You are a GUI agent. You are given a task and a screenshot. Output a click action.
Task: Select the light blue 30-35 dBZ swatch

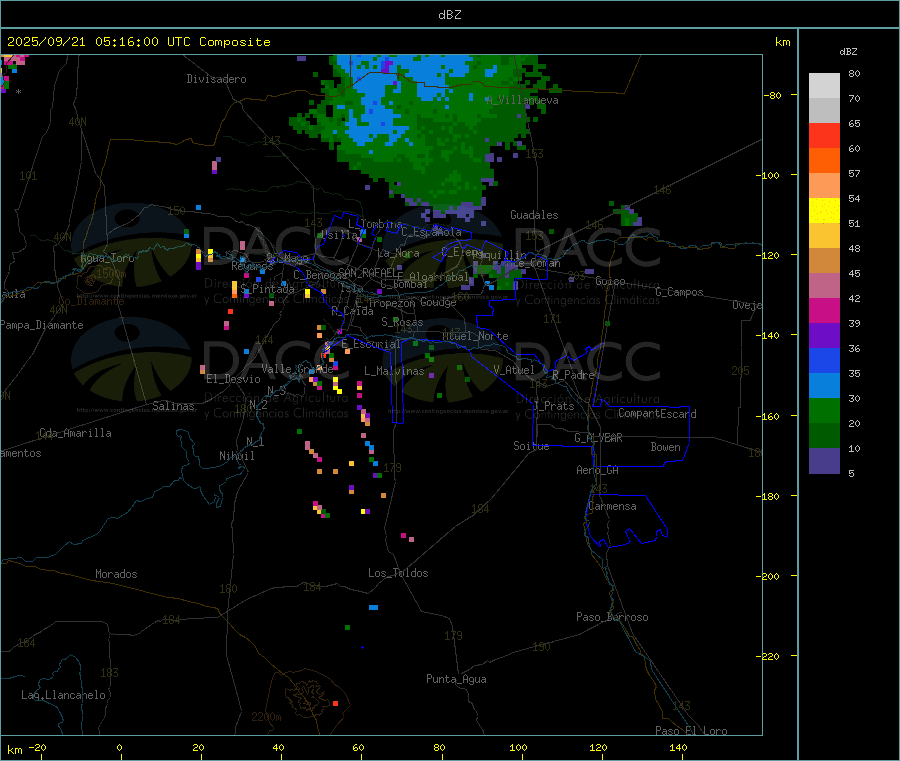pyautogui.click(x=824, y=386)
